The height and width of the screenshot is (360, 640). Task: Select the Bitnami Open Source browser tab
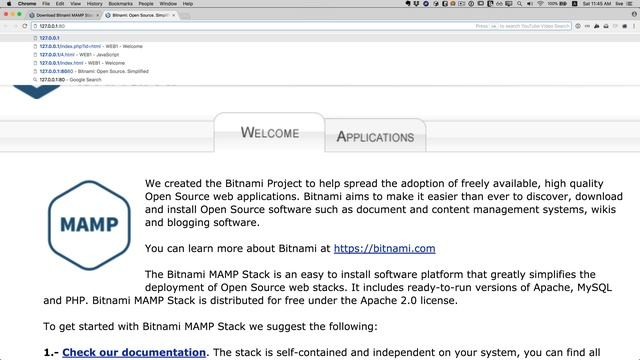(x=139, y=15)
